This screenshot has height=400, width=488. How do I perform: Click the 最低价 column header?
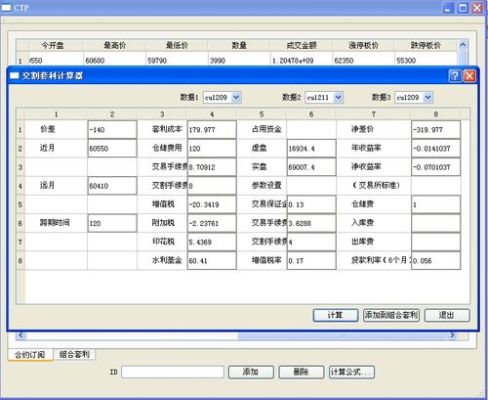(x=177, y=45)
